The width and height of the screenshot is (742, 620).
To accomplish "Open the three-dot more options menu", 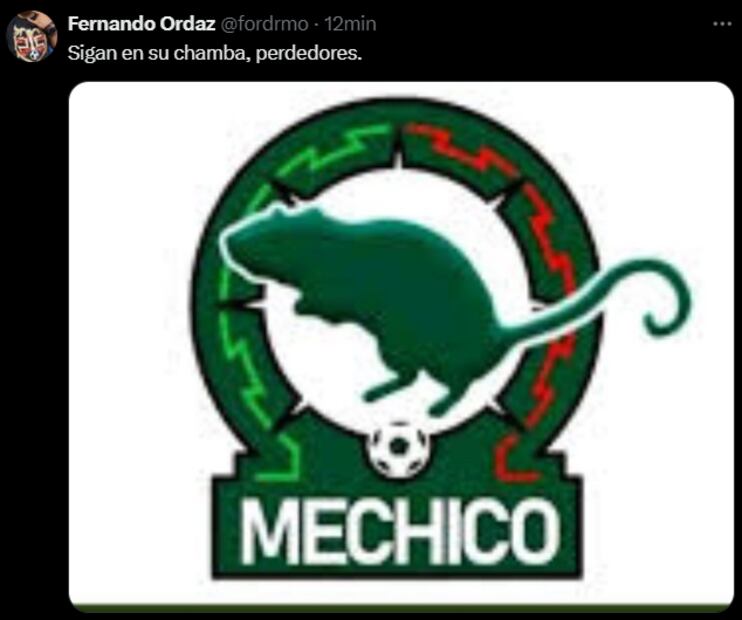I will point(722,24).
